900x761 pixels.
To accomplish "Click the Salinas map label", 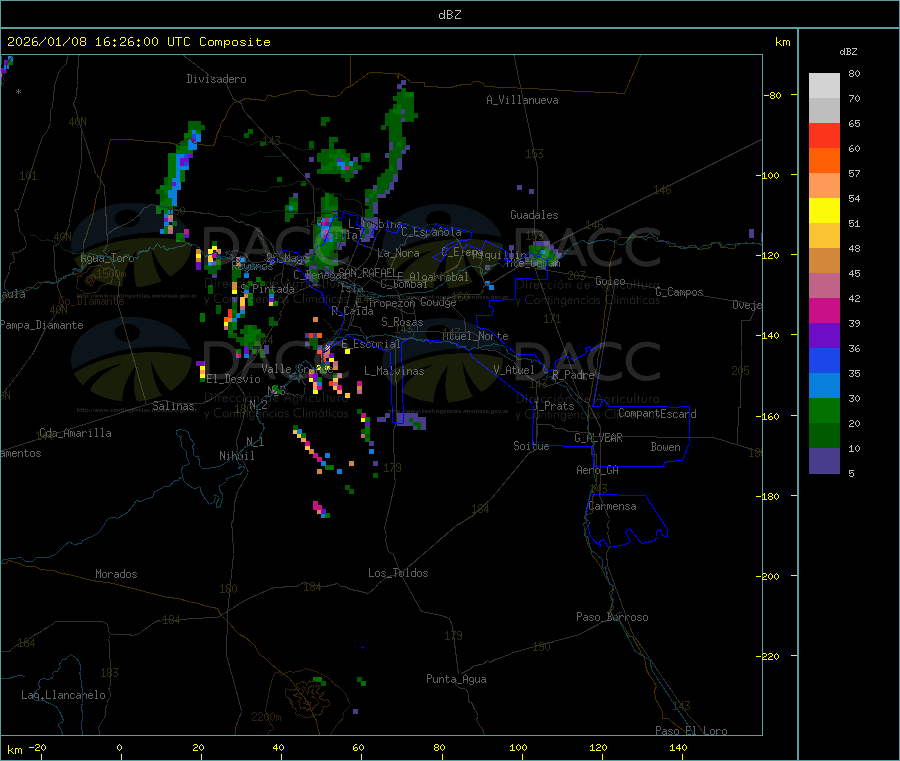I will (x=173, y=406).
